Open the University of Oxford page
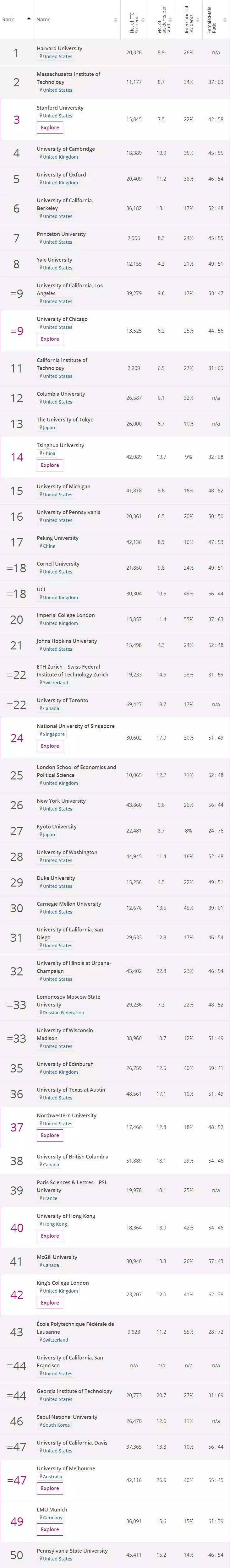Image resolution: width=230 pixels, height=1568 pixels. click(x=61, y=175)
